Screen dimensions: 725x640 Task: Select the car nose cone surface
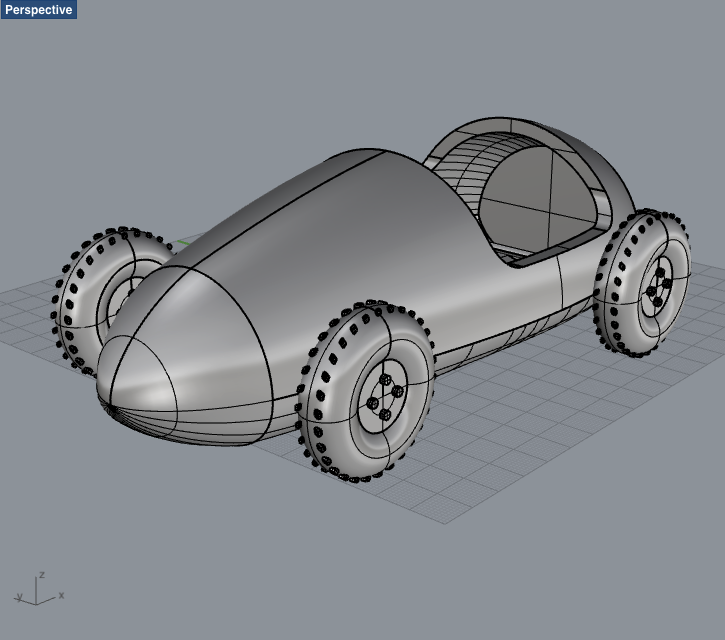(x=185, y=356)
